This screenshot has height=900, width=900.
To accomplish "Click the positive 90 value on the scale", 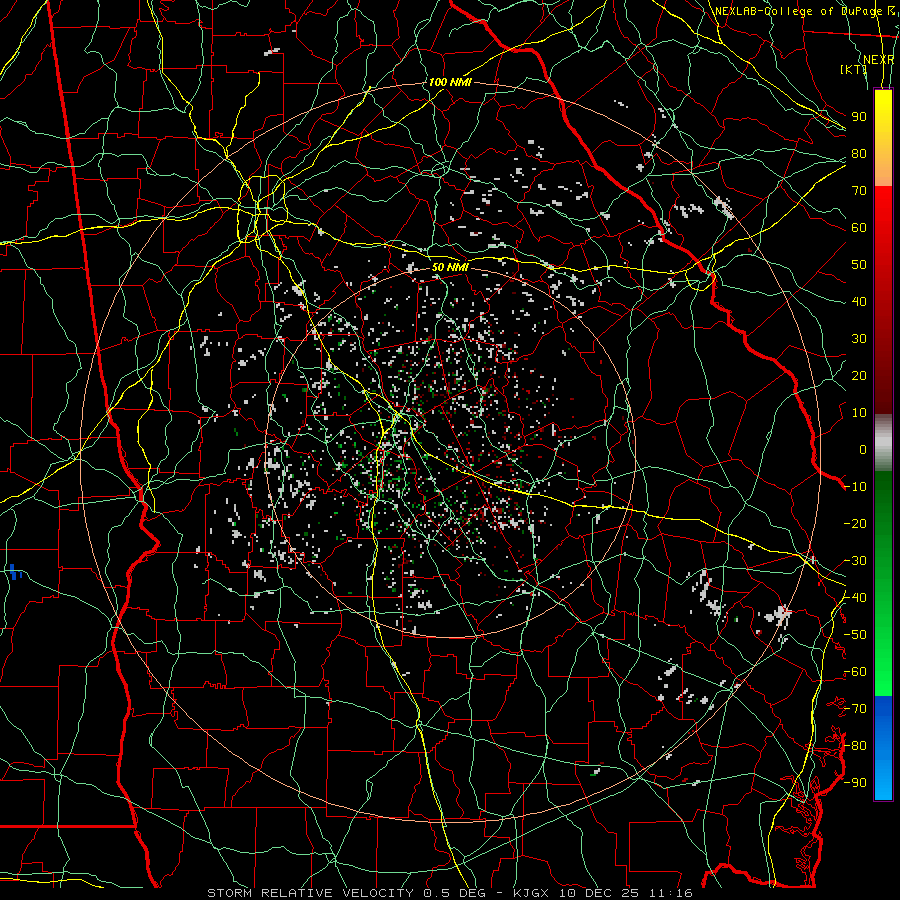I will (859, 117).
